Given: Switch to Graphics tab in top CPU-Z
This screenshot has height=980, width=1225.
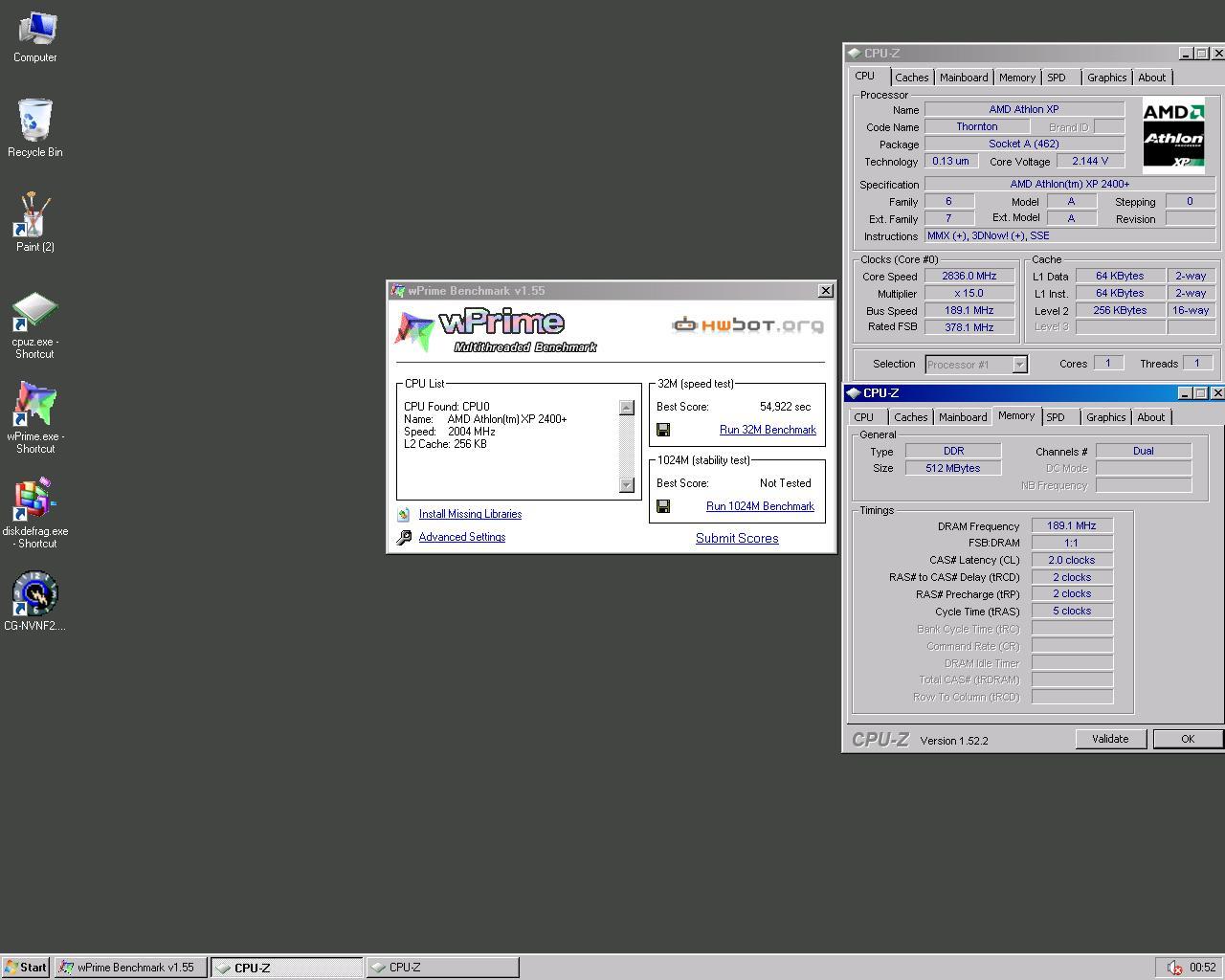Looking at the screenshot, I should tap(1106, 78).
